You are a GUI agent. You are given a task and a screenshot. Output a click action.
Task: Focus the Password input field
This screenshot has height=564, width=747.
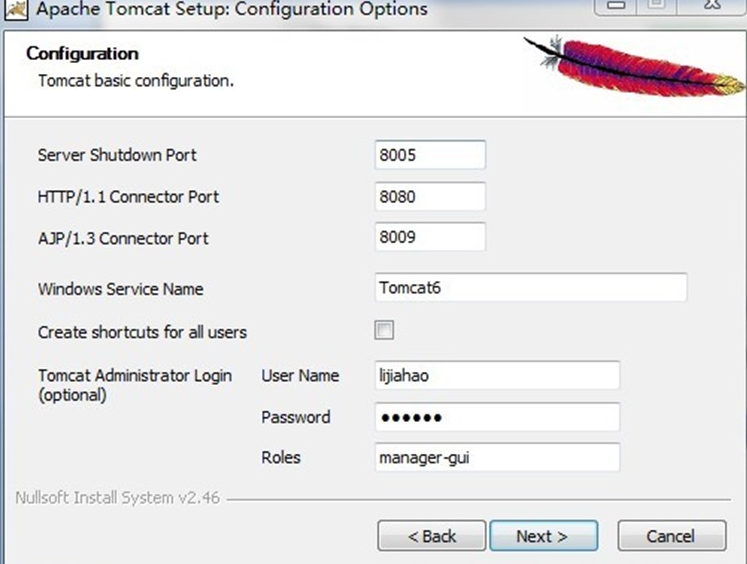(497, 417)
